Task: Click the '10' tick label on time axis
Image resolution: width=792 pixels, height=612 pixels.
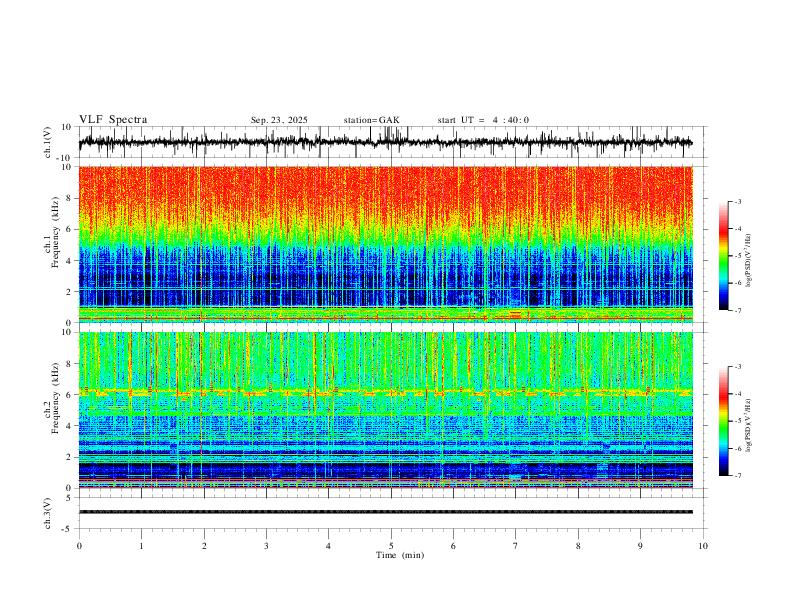Action: pyautogui.click(x=703, y=546)
